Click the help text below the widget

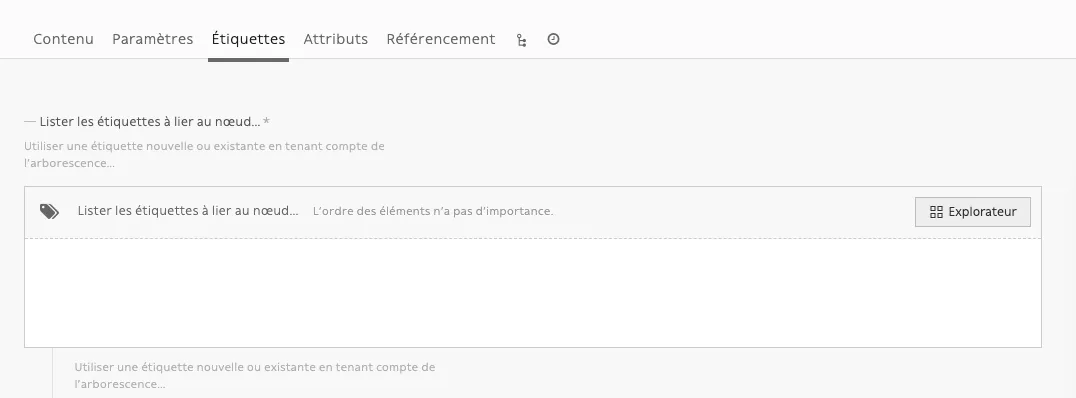tap(255, 375)
